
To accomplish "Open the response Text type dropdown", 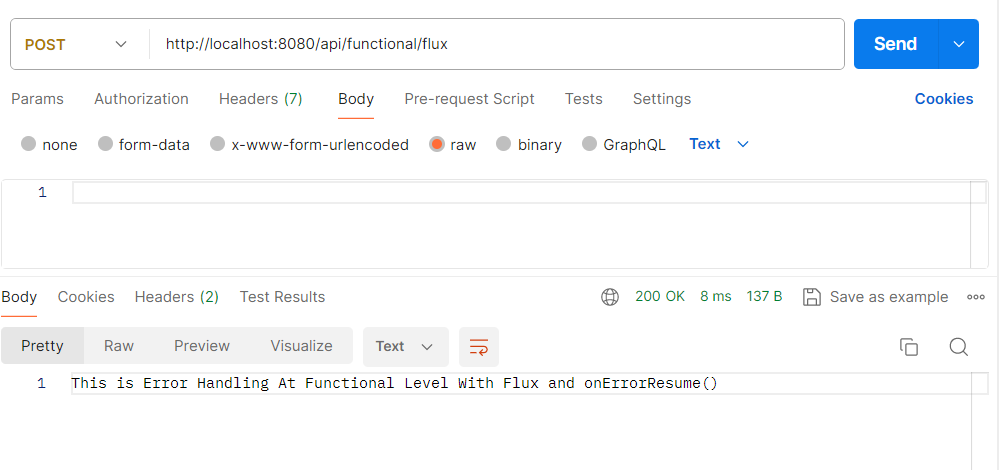I will 404,347.
